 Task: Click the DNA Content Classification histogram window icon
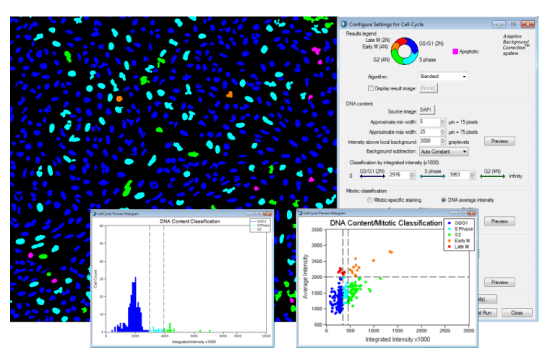94,214
